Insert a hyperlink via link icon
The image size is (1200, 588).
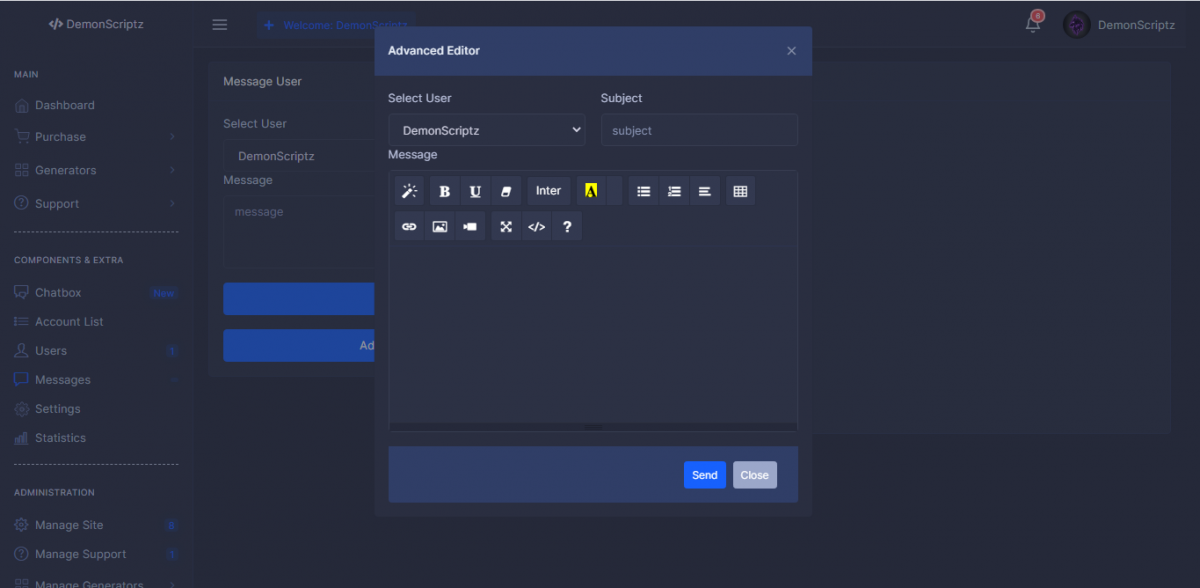[409, 227]
